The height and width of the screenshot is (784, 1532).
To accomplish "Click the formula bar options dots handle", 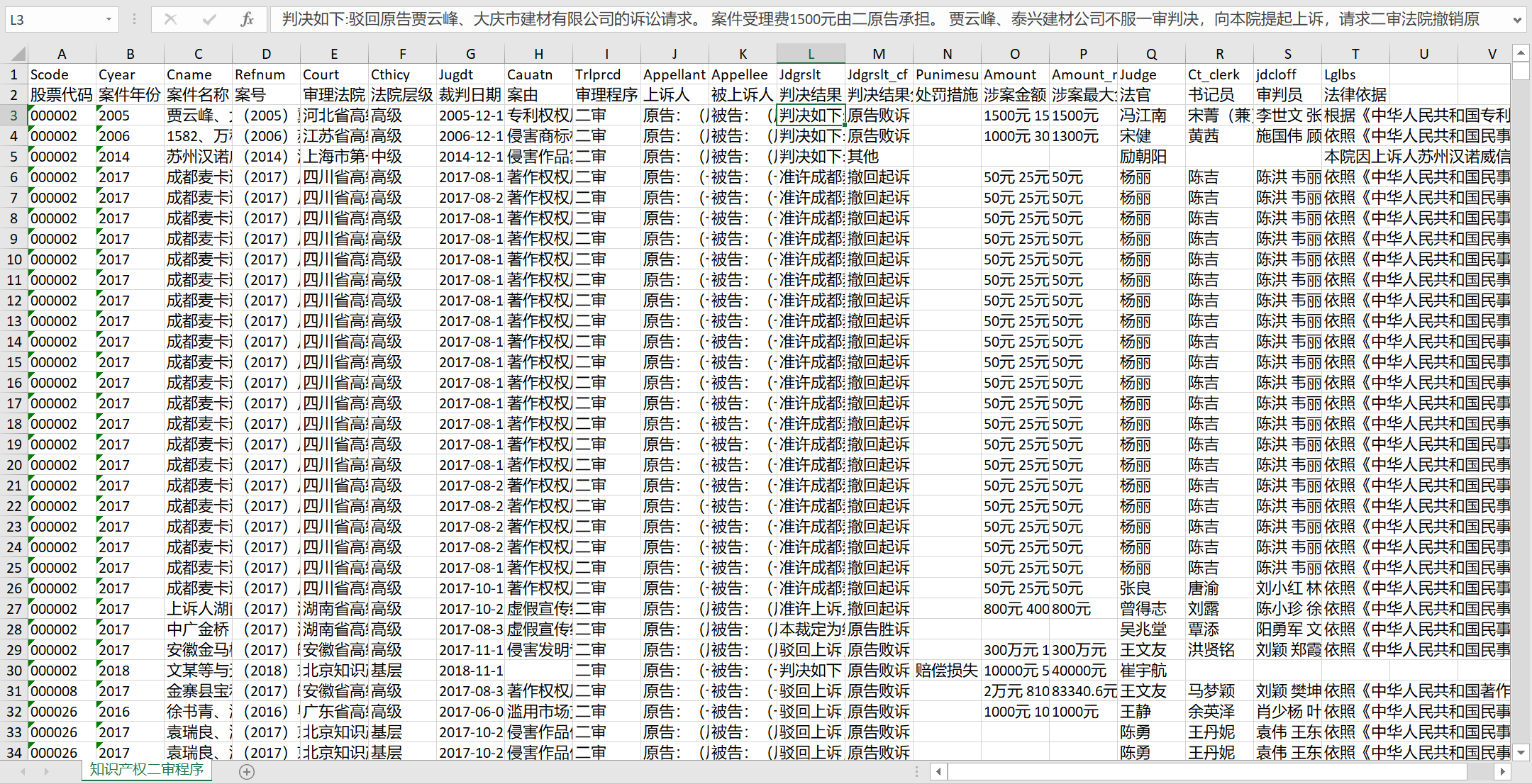I will (x=134, y=19).
